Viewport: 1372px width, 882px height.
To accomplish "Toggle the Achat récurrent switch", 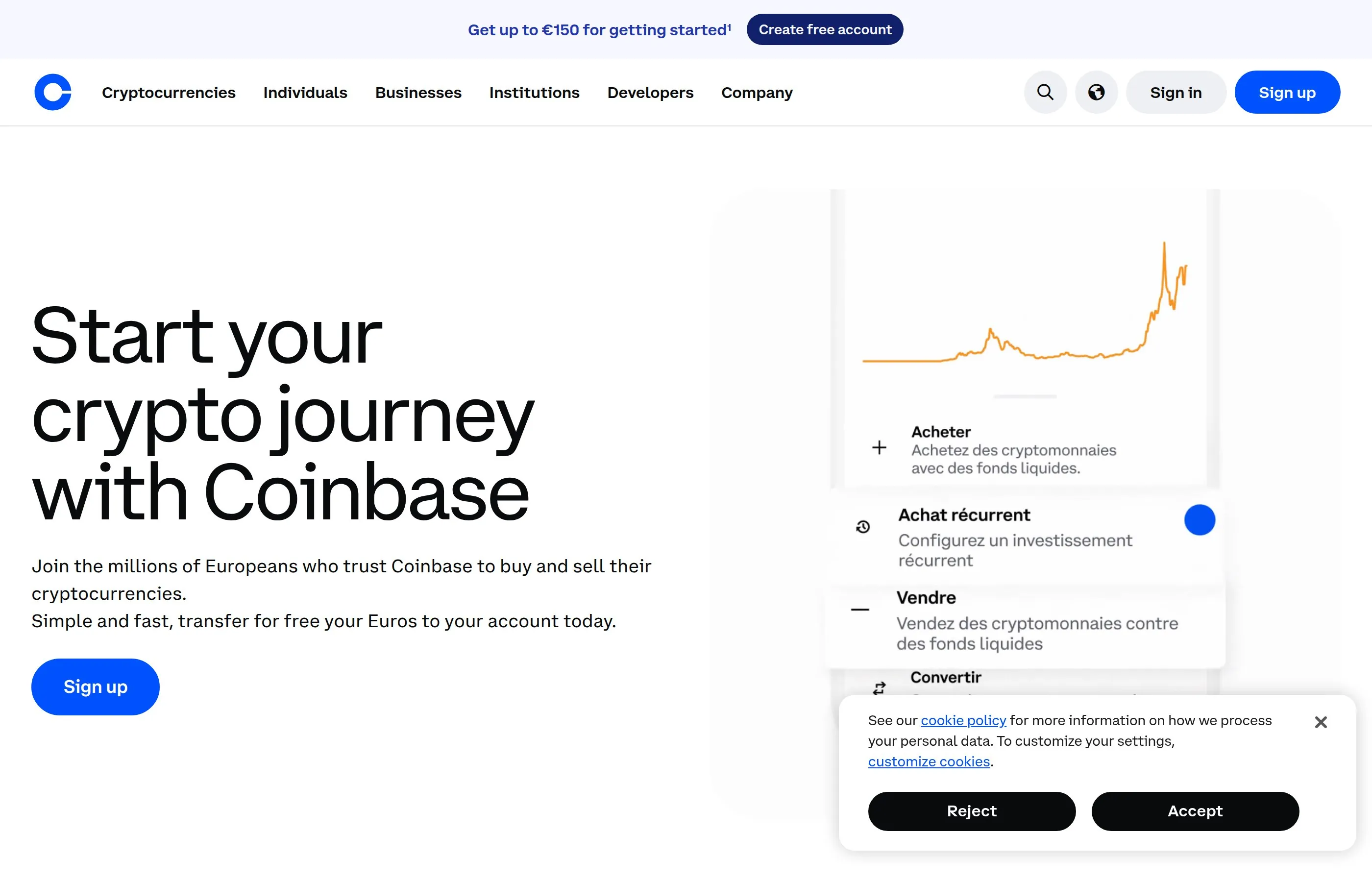I will 1200,519.
